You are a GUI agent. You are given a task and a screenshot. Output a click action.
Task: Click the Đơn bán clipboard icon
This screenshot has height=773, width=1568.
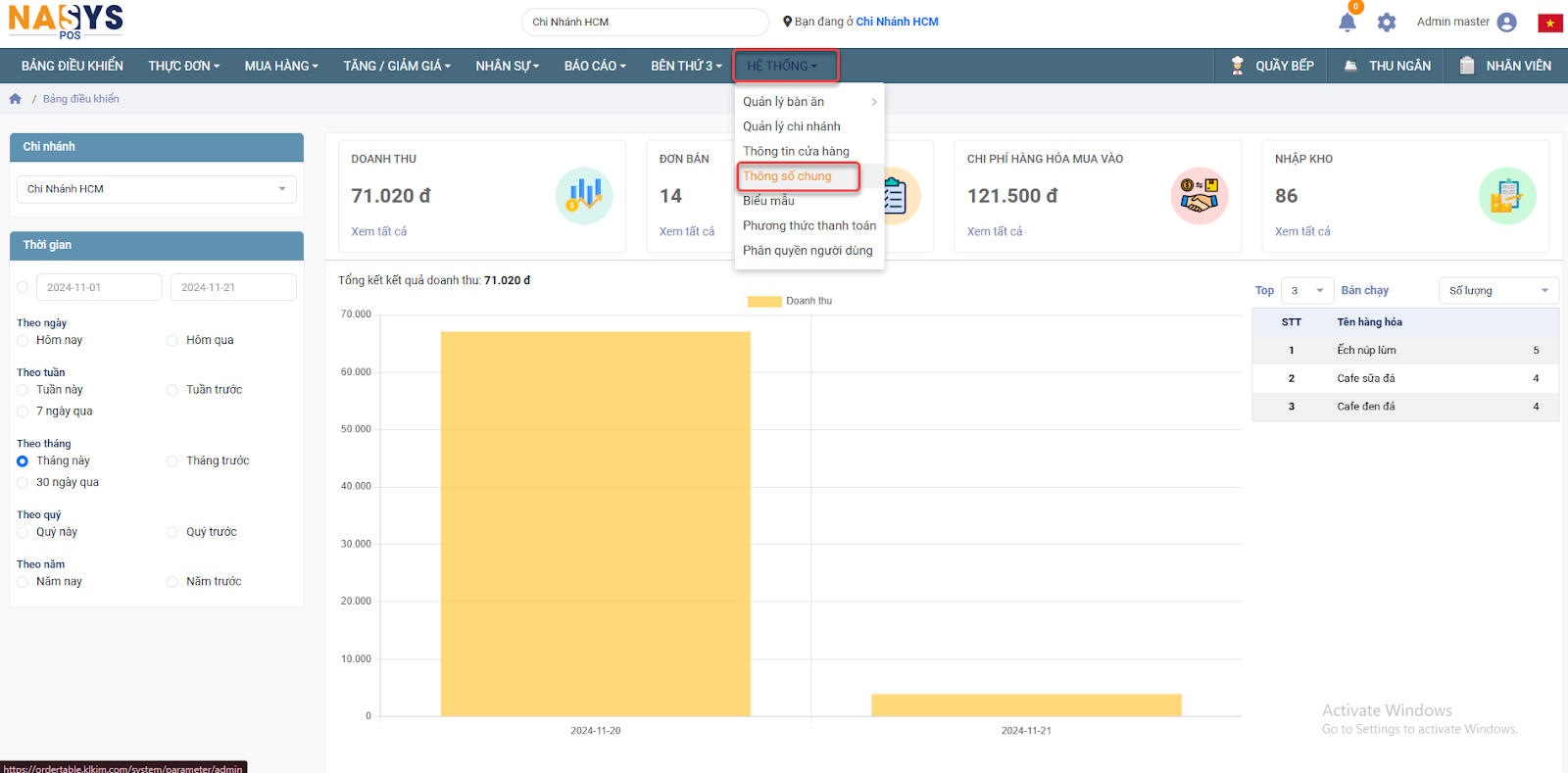(x=896, y=196)
